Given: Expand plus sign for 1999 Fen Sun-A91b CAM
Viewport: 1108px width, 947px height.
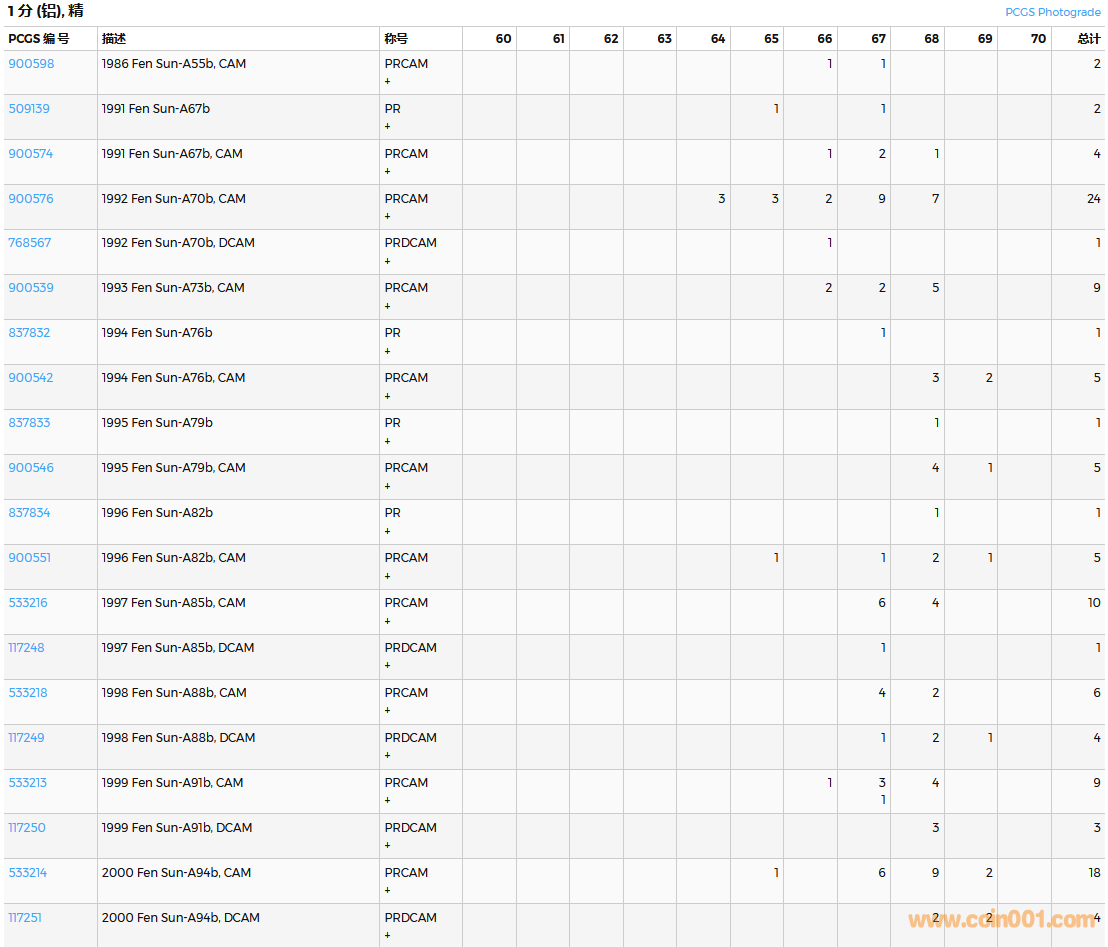Looking at the screenshot, I should pos(388,801).
